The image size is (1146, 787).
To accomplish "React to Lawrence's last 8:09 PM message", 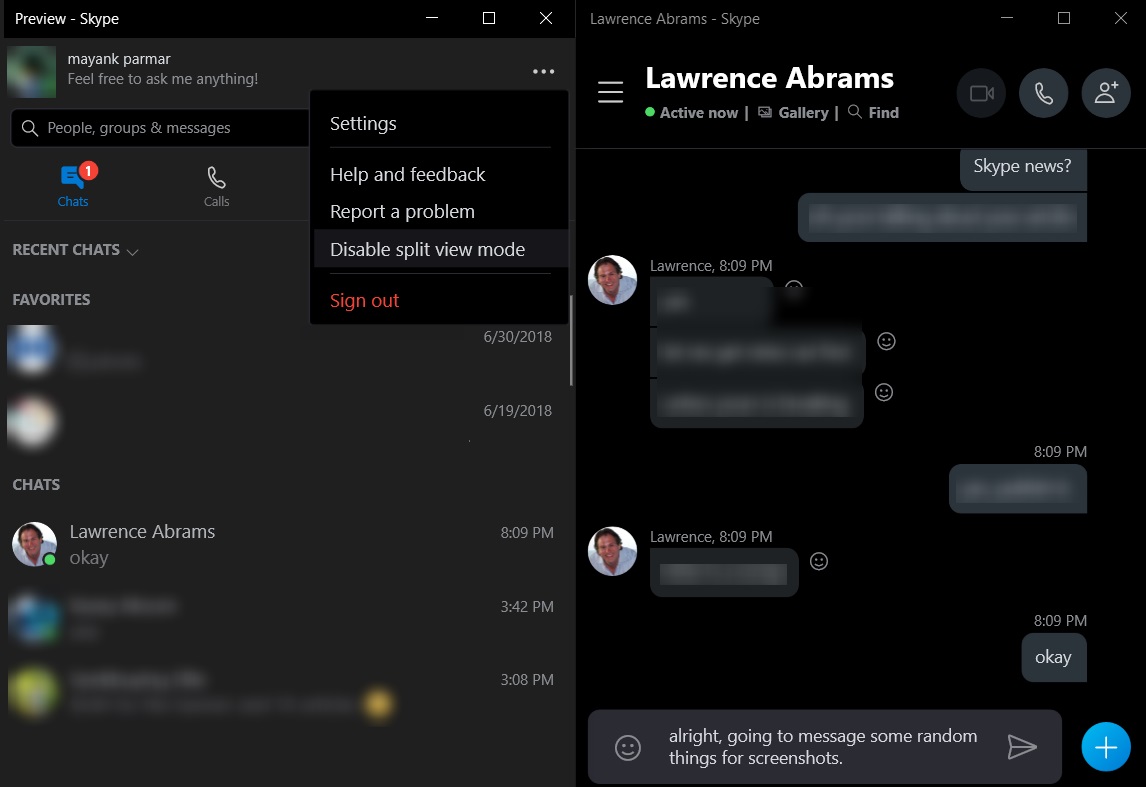I will click(819, 561).
